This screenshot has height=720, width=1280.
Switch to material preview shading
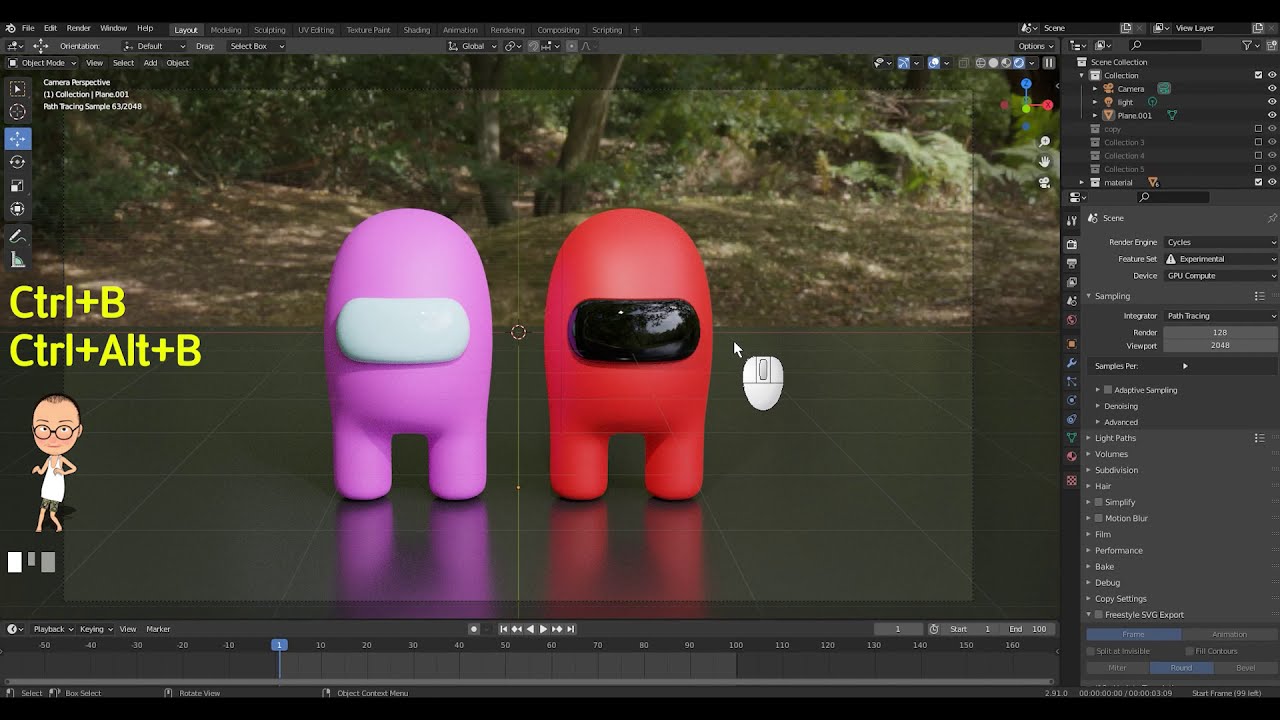[x=1006, y=63]
